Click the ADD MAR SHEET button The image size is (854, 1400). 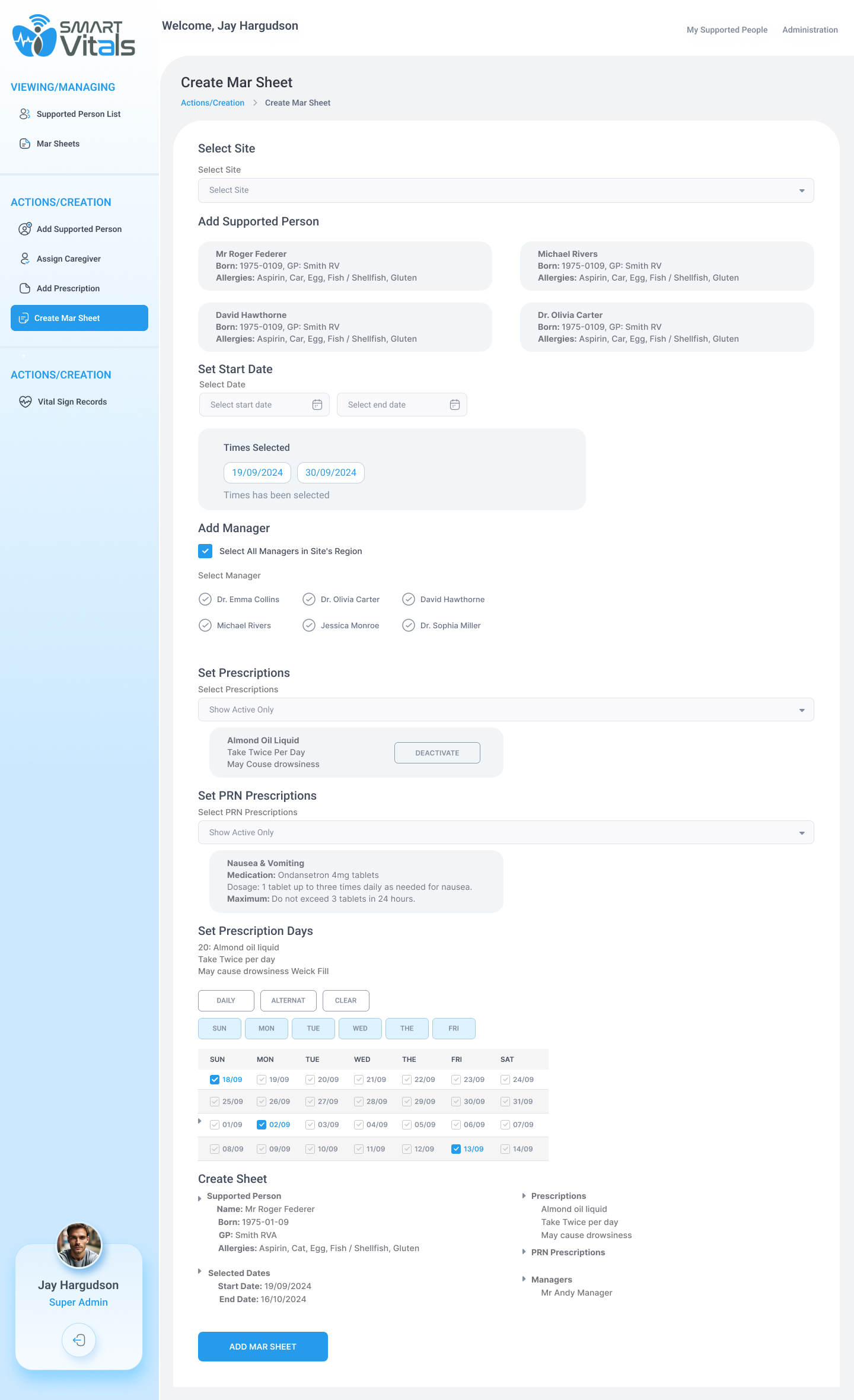(263, 1347)
